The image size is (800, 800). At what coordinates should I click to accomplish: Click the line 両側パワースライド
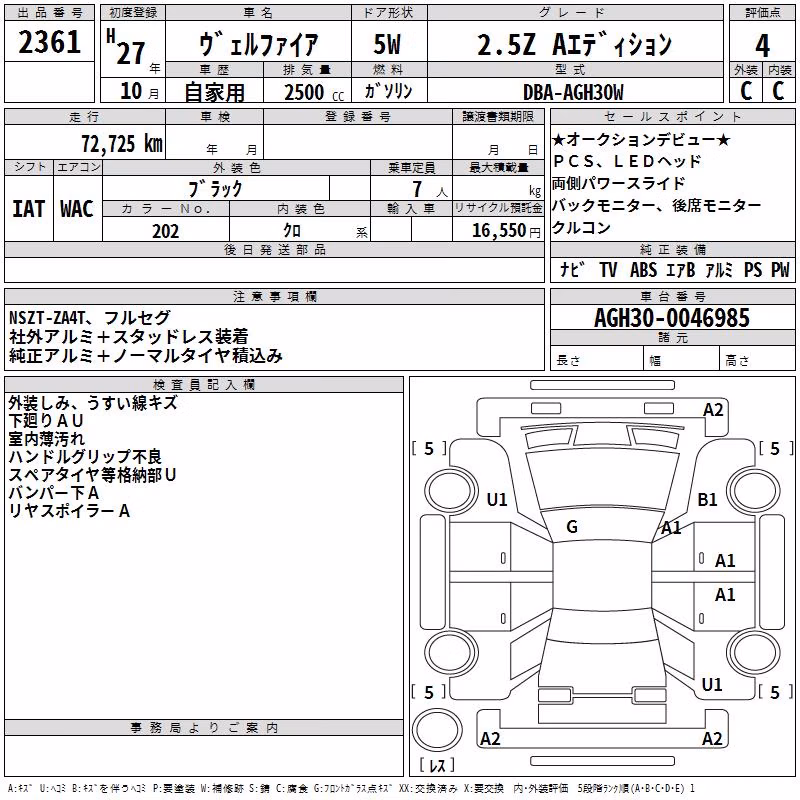point(618,183)
